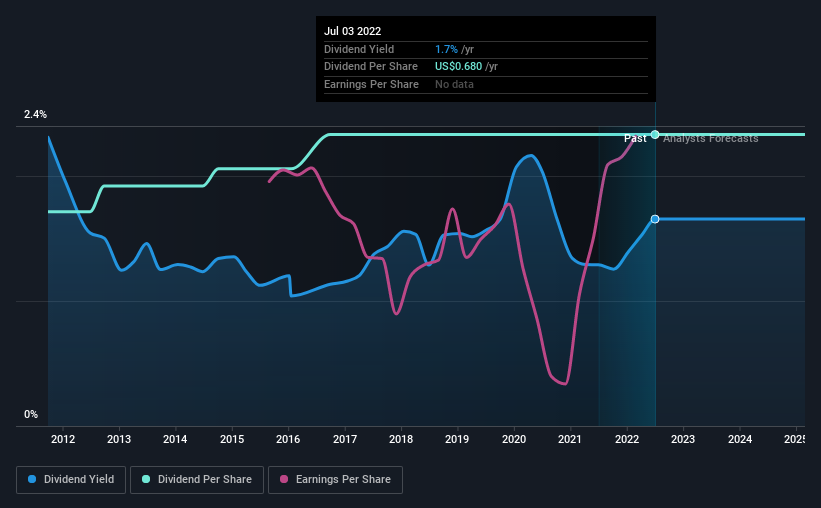This screenshot has width=821, height=508.
Task: Toggle the Dividend Per Share legend series
Action: click(197, 480)
